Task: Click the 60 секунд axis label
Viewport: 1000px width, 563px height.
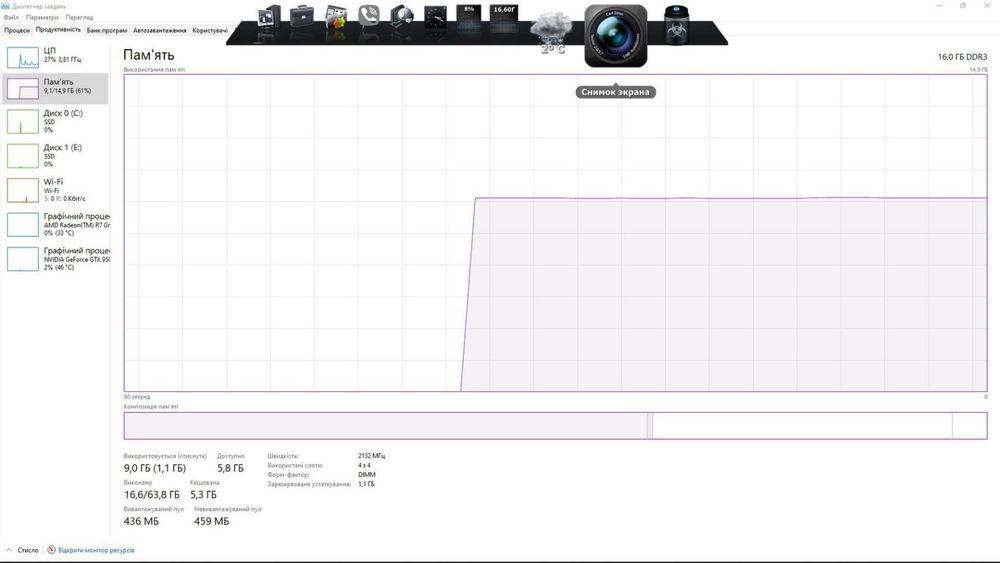Action: pyautogui.click(x=136, y=397)
